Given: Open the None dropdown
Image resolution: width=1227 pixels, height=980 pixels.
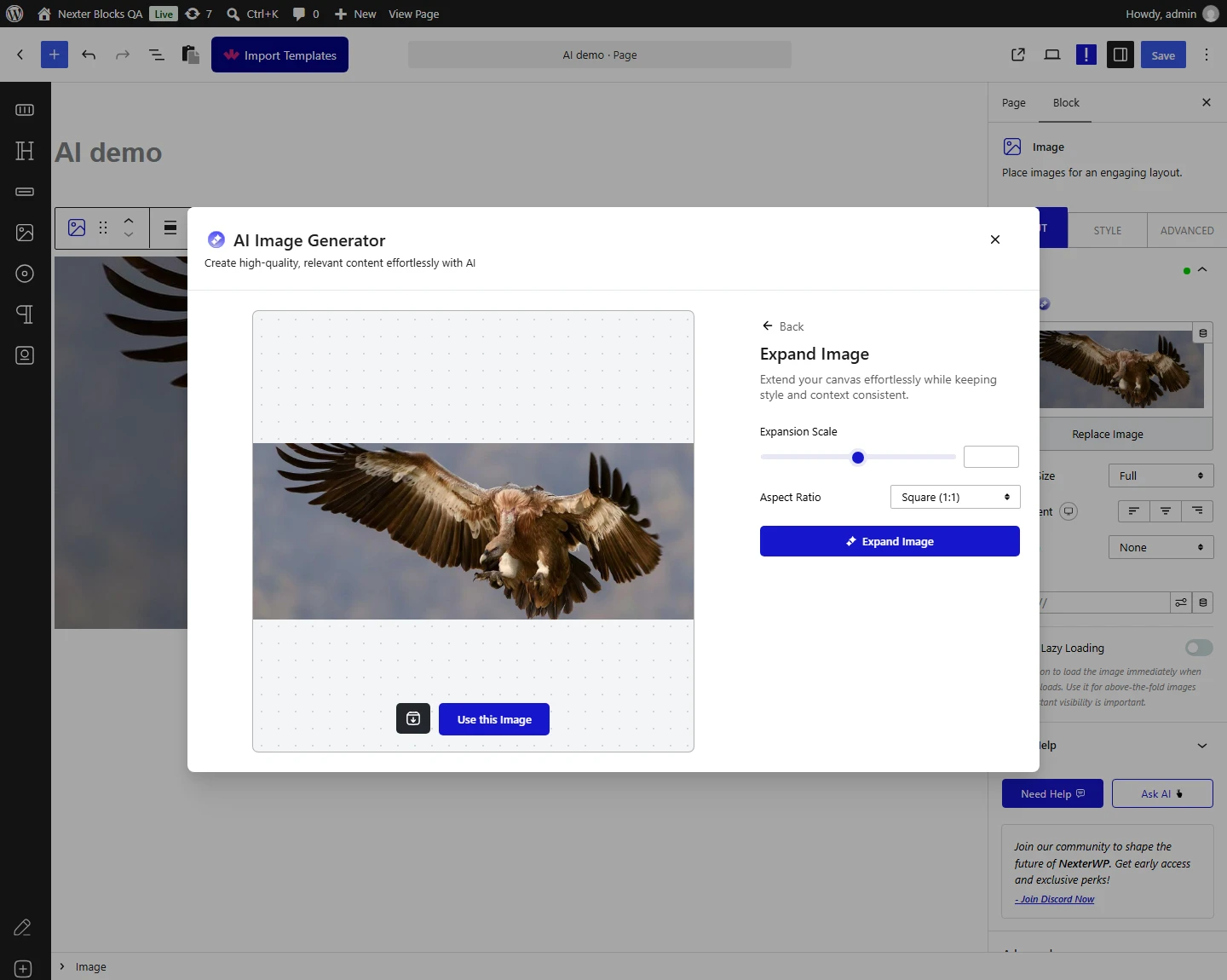Looking at the screenshot, I should tap(1161, 547).
